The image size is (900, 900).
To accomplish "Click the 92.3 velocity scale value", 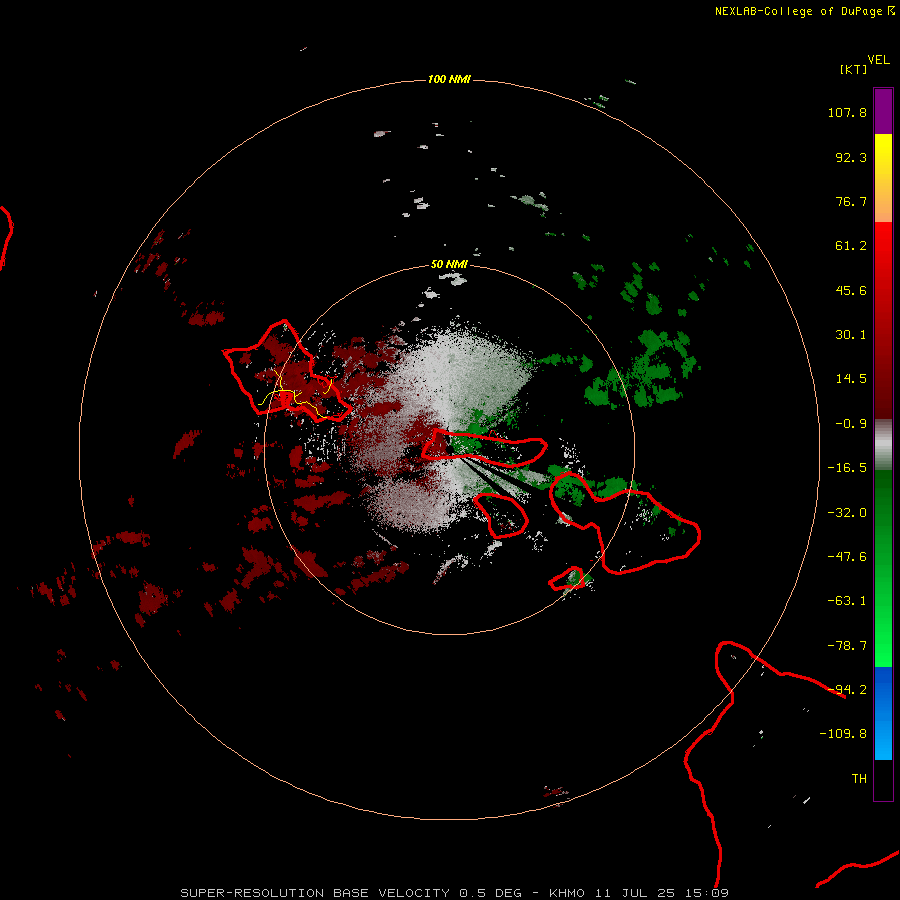I will click(851, 157).
